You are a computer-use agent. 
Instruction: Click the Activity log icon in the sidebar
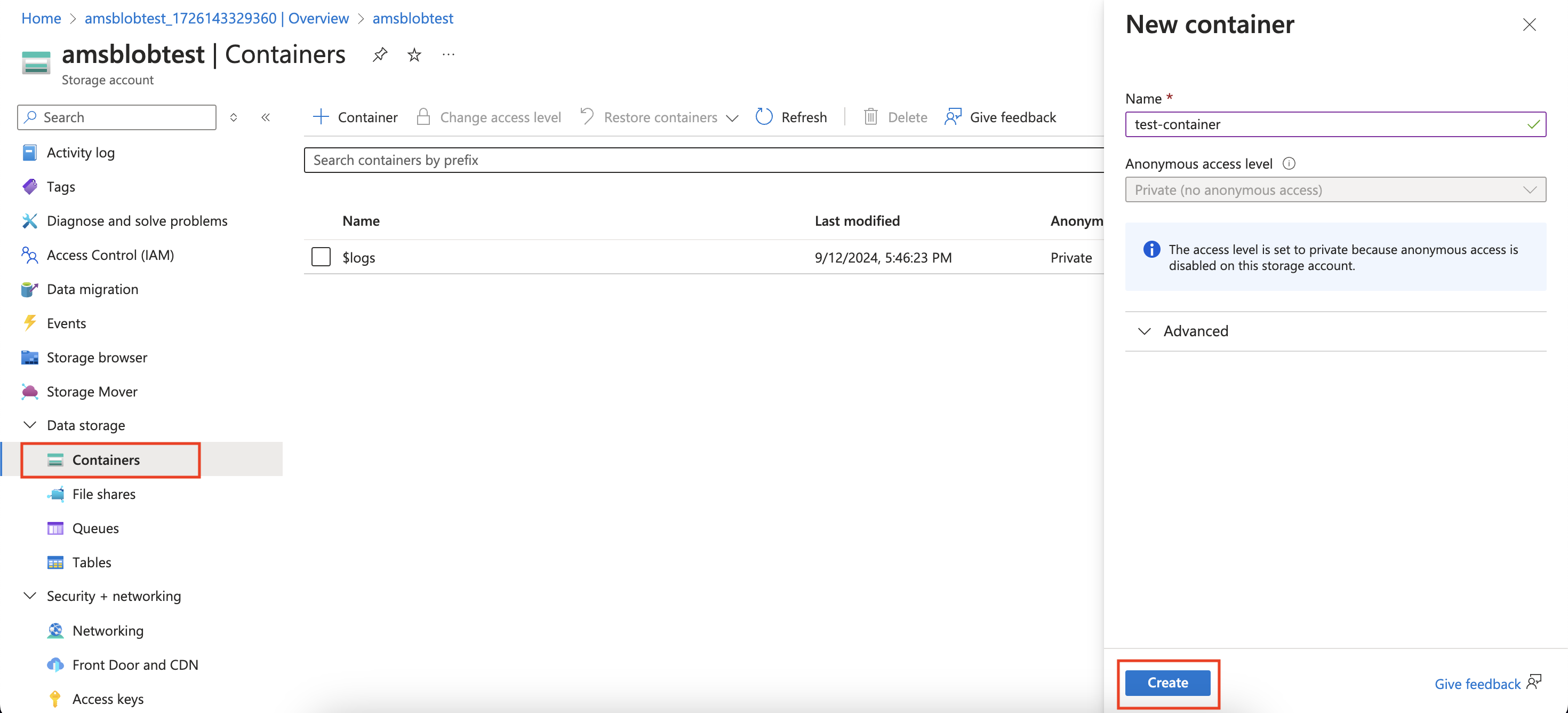tap(29, 152)
